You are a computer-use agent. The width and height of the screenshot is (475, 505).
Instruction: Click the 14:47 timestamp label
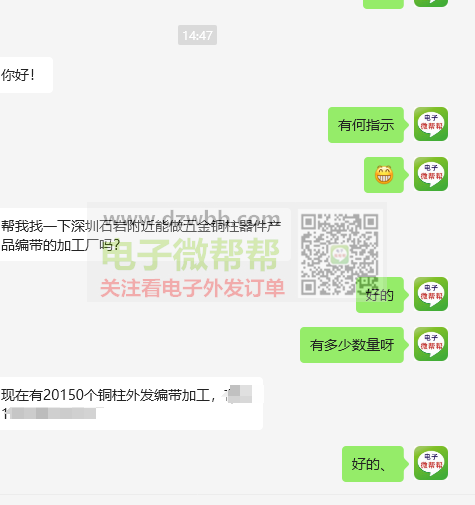(197, 35)
